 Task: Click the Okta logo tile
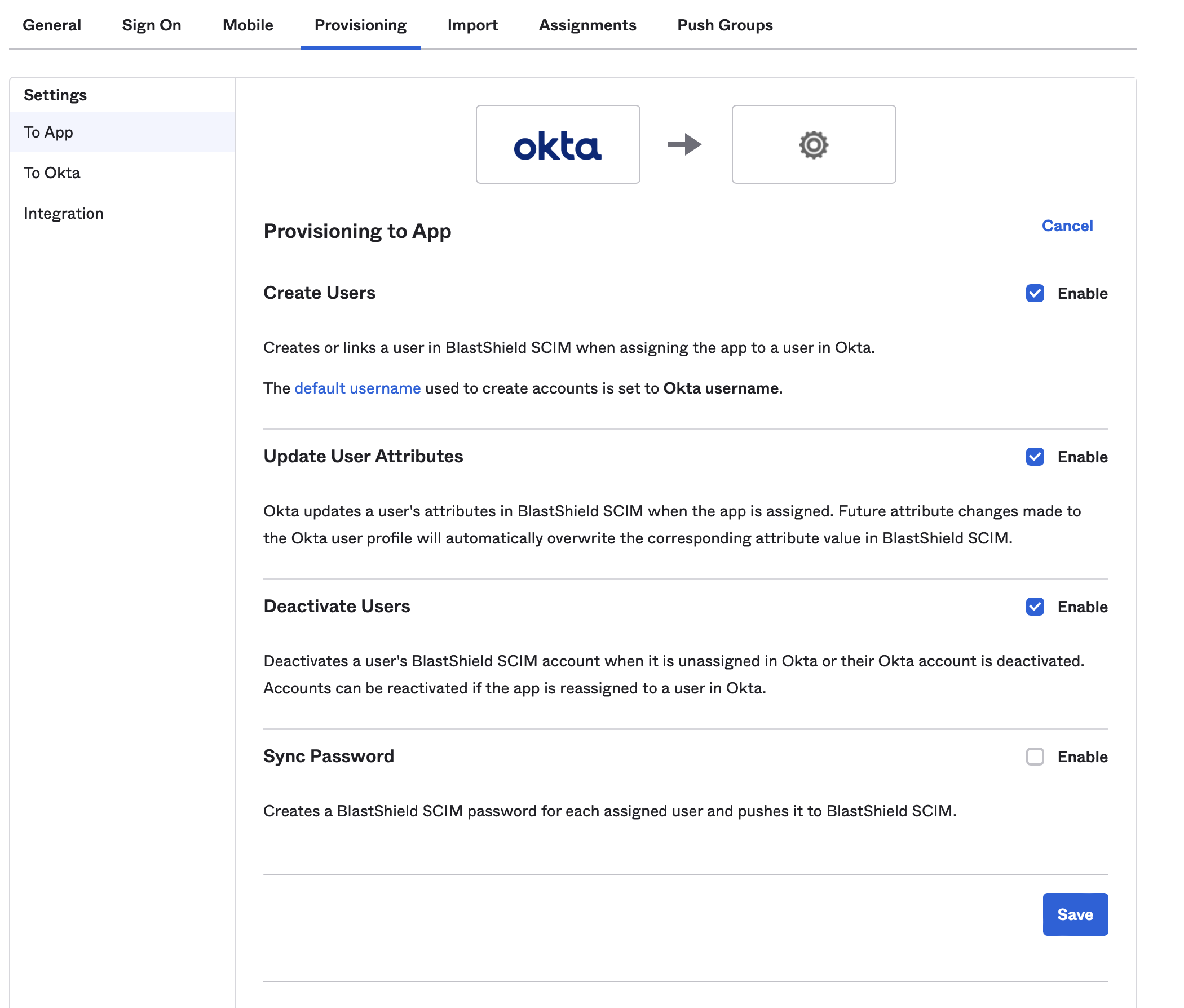(558, 144)
